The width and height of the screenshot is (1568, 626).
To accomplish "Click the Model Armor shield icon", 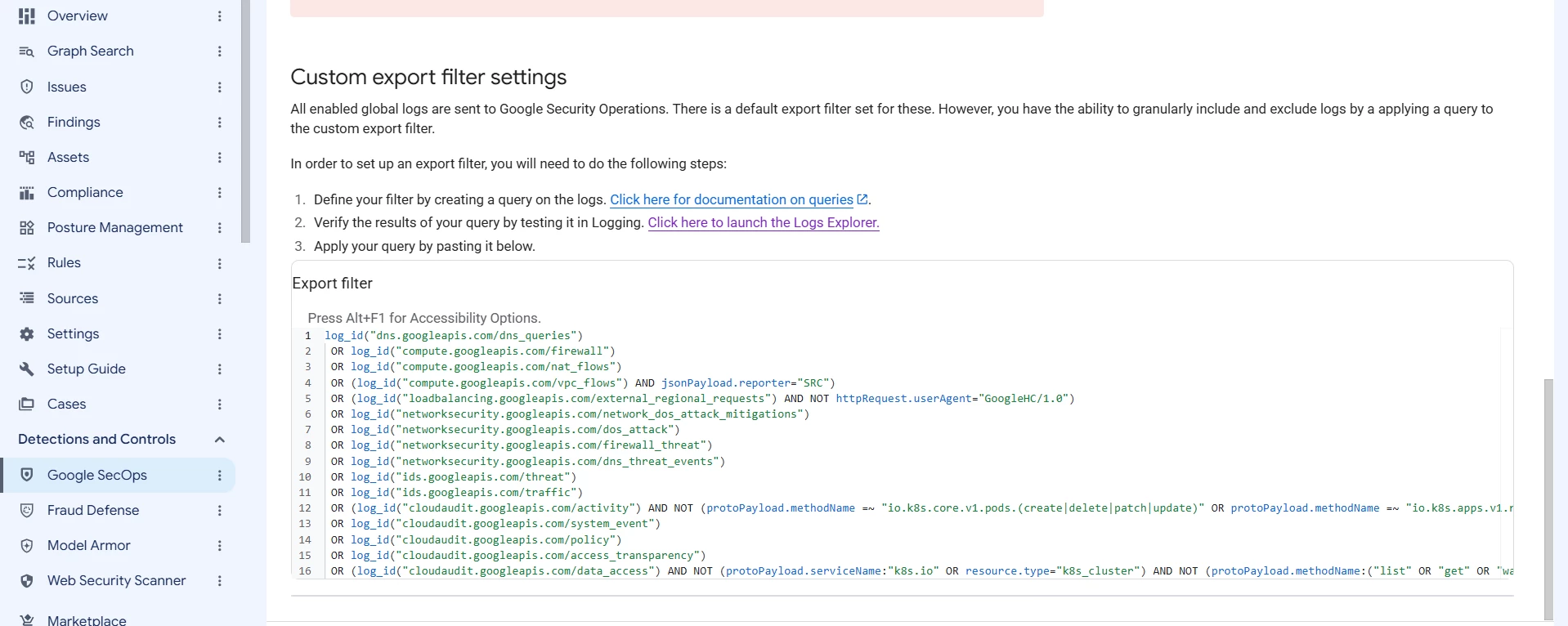I will click(x=27, y=546).
